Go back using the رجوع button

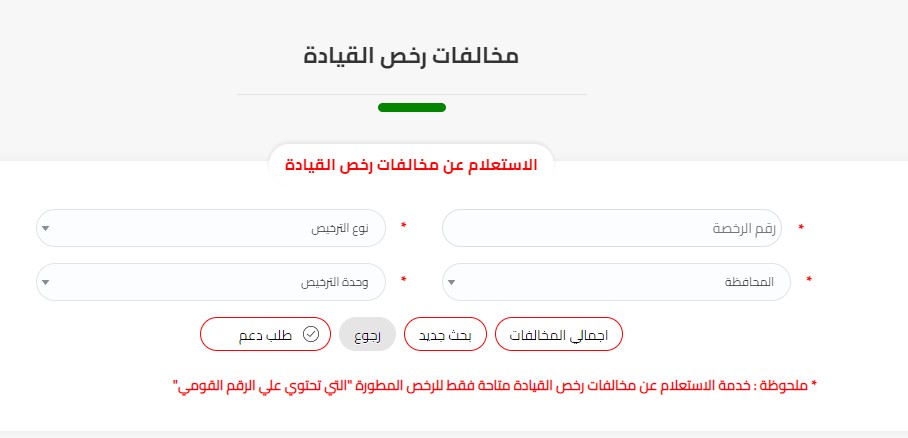(368, 335)
